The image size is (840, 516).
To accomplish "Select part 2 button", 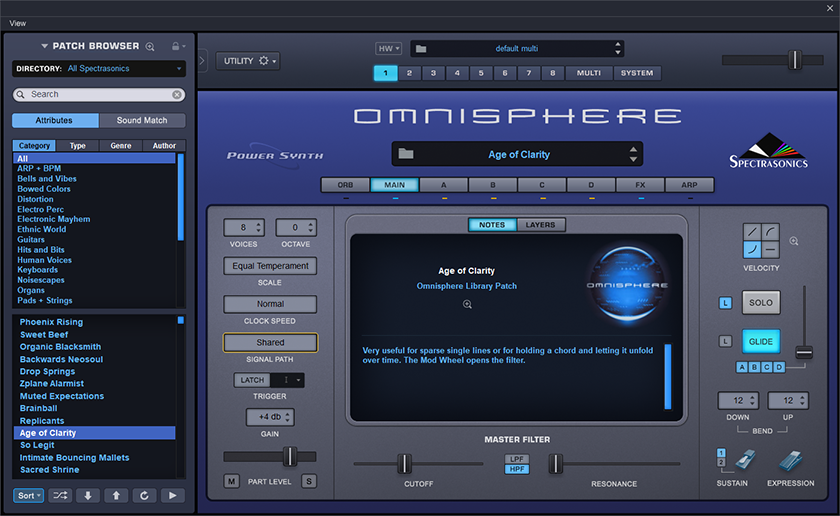I will 409,73.
